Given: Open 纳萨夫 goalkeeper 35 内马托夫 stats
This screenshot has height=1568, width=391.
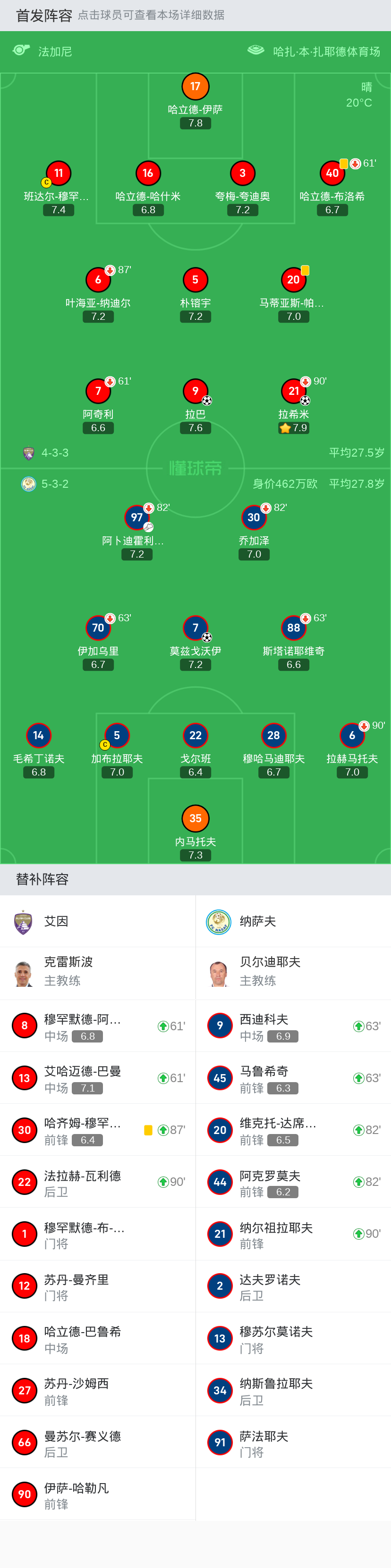Looking at the screenshot, I should (195, 819).
